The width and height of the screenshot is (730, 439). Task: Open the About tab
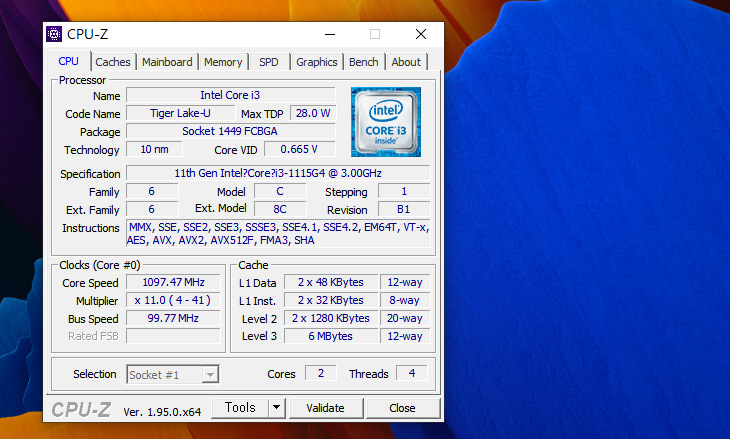point(406,62)
